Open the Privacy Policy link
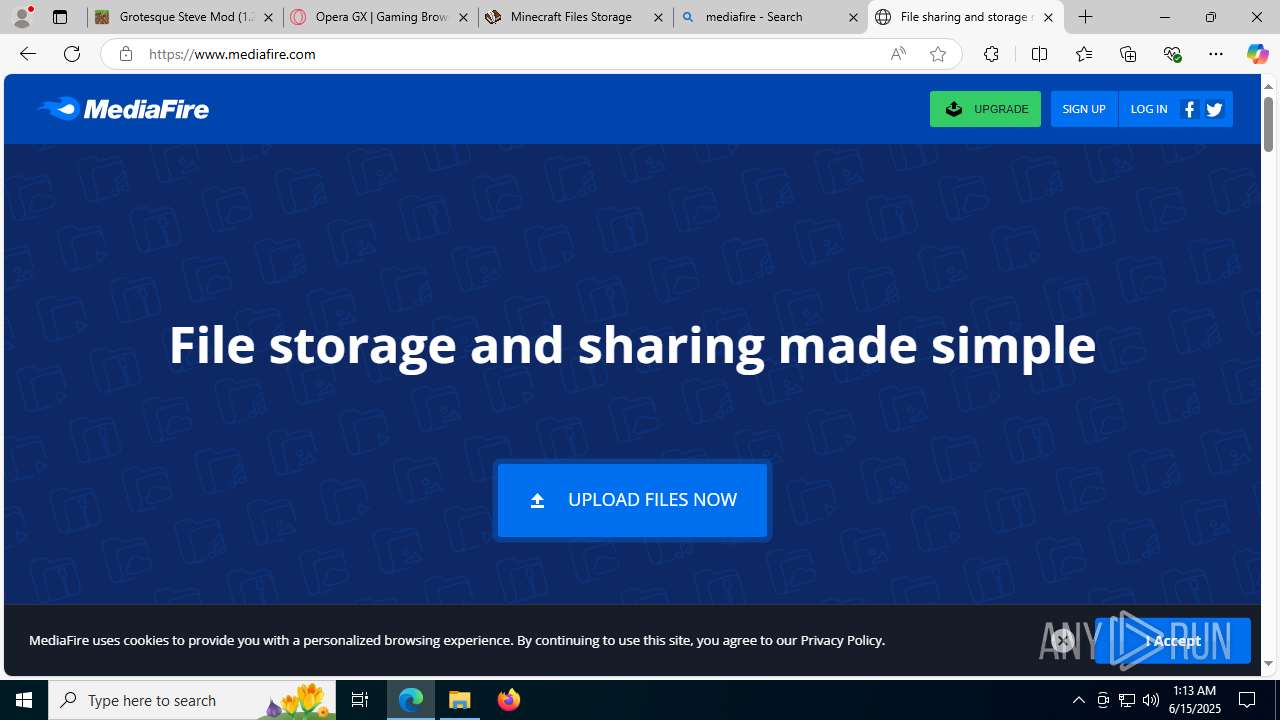Image resolution: width=1280 pixels, height=720 pixels. (841, 640)
